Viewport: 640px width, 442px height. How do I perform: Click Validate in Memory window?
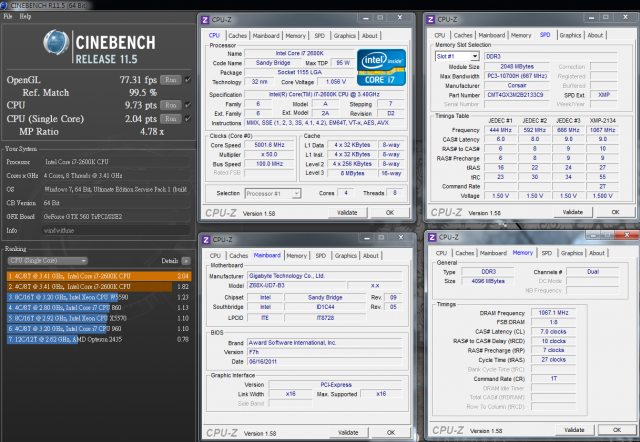[x=574, y=430]
